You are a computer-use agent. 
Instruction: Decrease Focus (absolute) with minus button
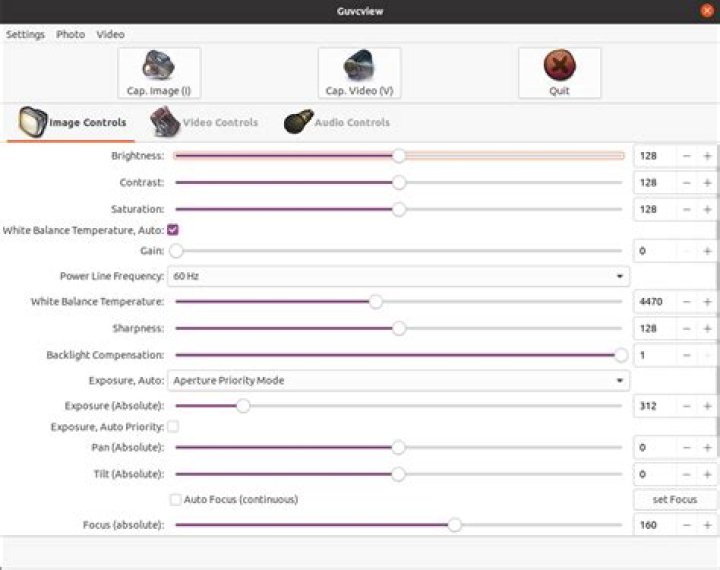pos(686,525)
